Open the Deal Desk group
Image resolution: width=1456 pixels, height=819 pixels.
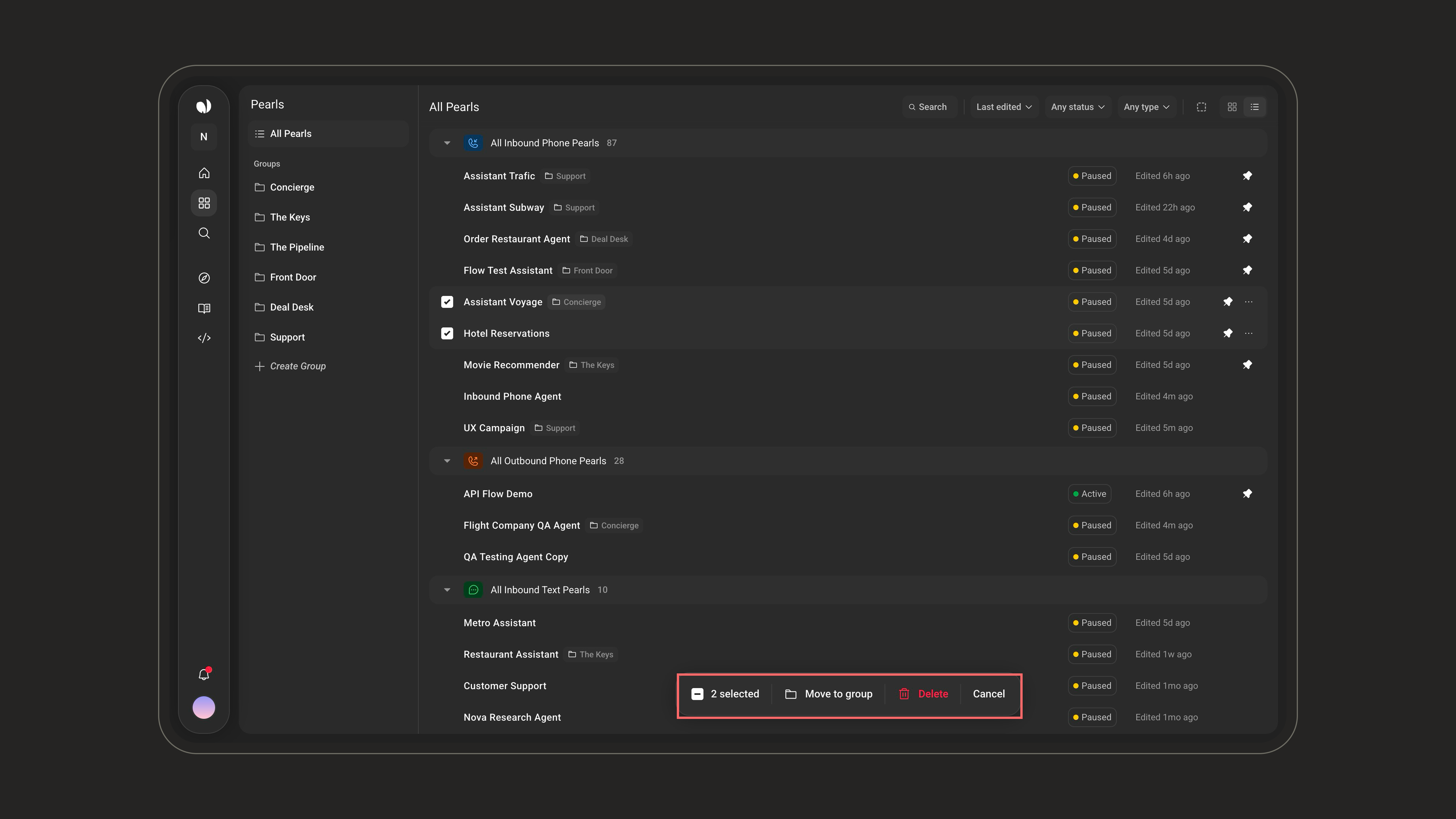(x=328, y=307)
